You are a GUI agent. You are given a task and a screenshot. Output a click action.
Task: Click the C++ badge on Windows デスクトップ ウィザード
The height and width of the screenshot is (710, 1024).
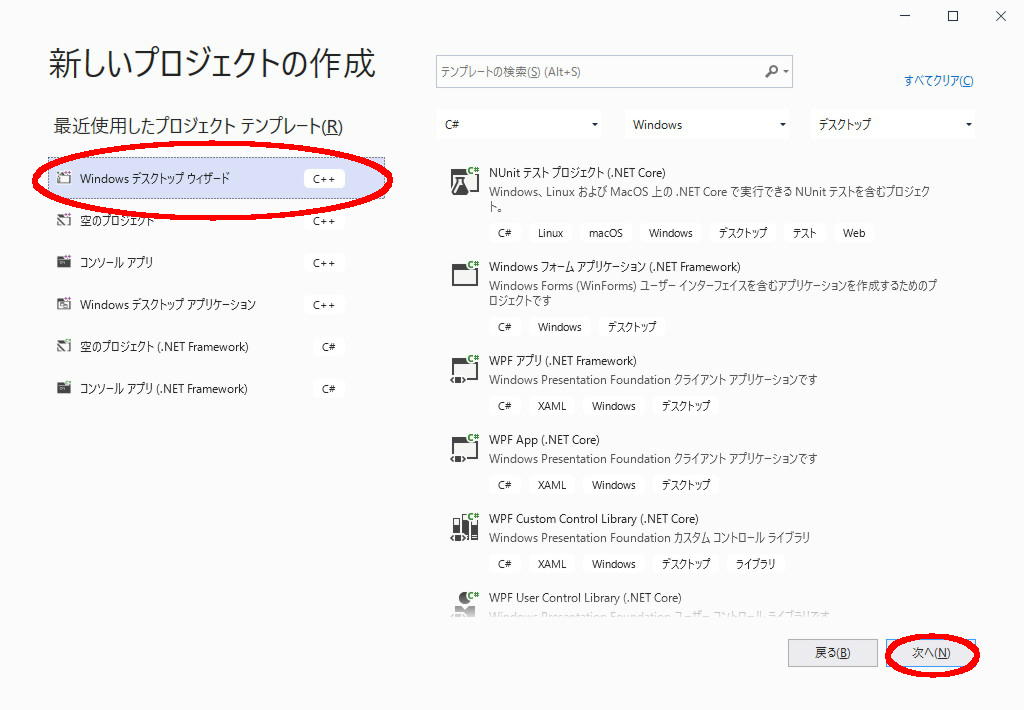coord(324,178)
